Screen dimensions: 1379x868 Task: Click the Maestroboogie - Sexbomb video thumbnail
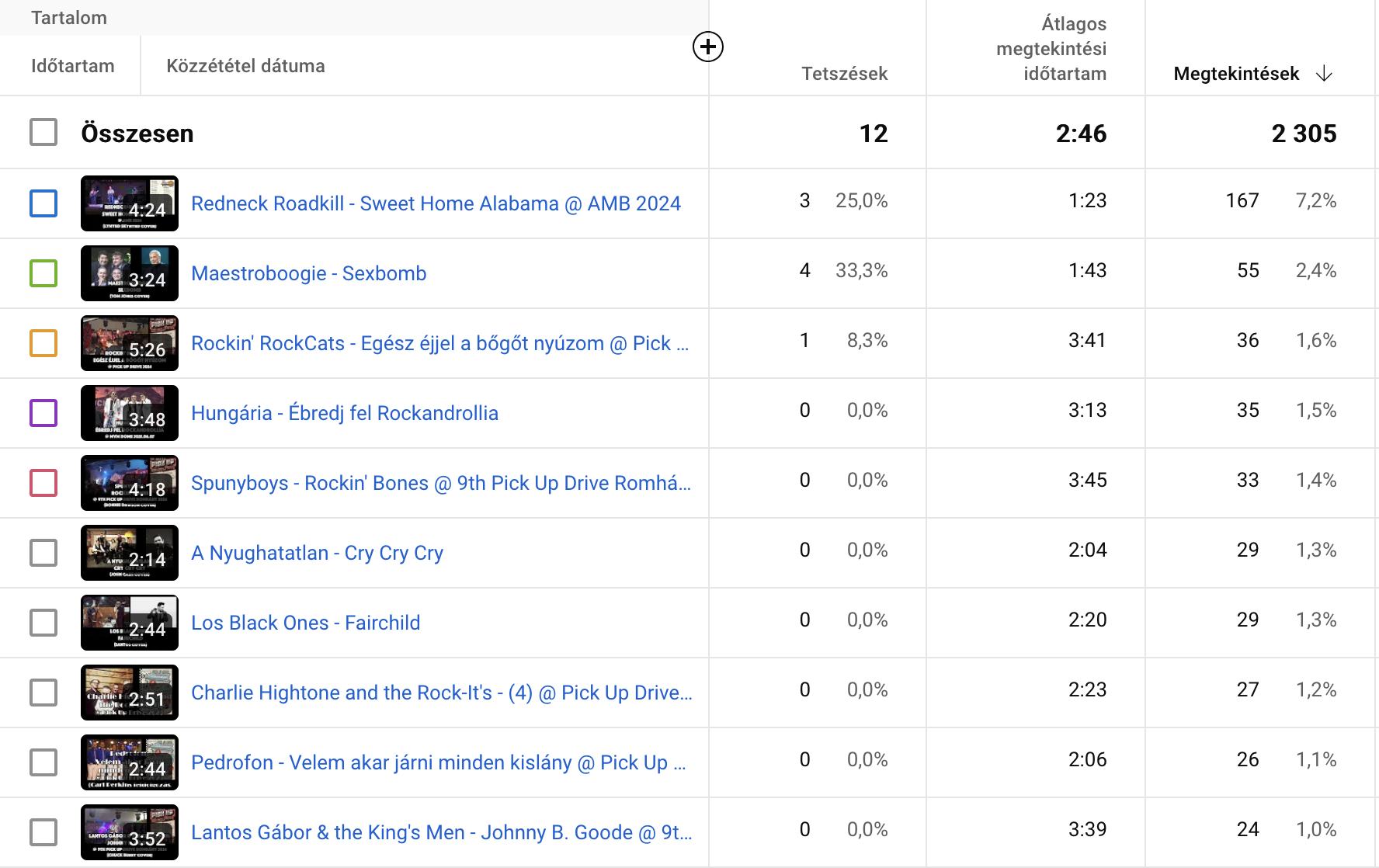130,273
